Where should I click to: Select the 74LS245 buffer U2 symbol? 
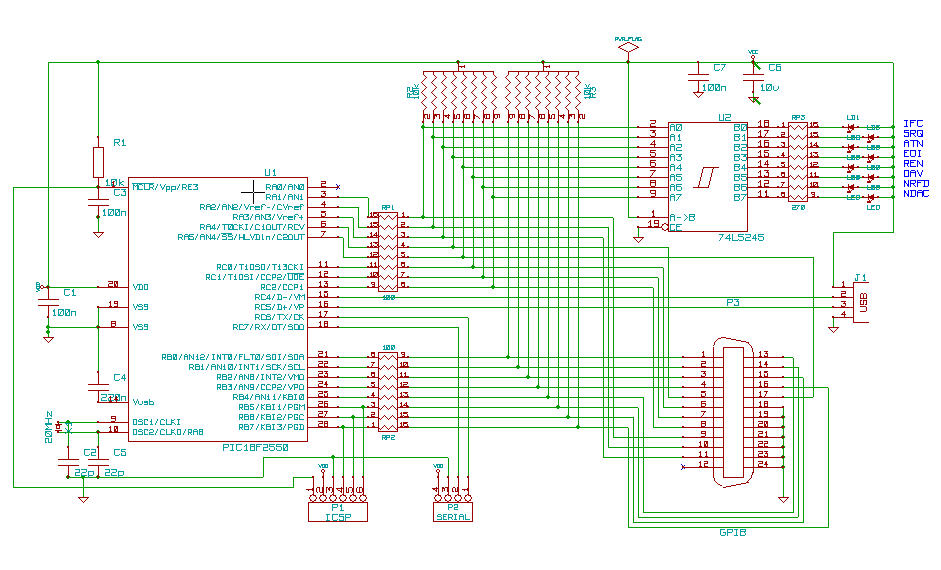708,176
